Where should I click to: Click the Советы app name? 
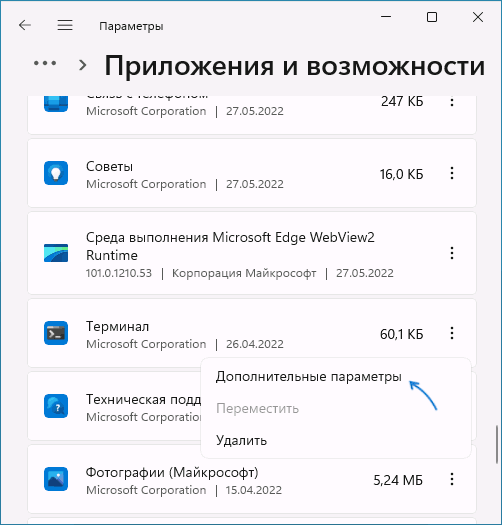[x=109, y=166]
